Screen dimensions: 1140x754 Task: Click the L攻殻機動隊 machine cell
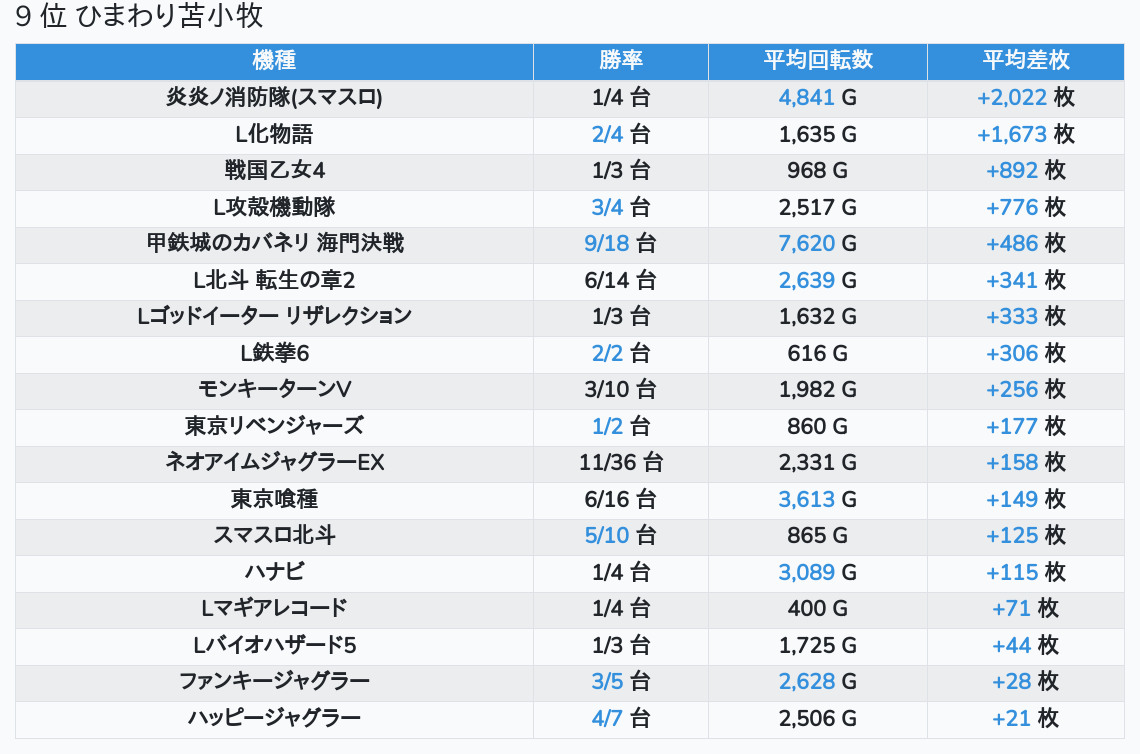pyautogui.click(x=274, y=207)
